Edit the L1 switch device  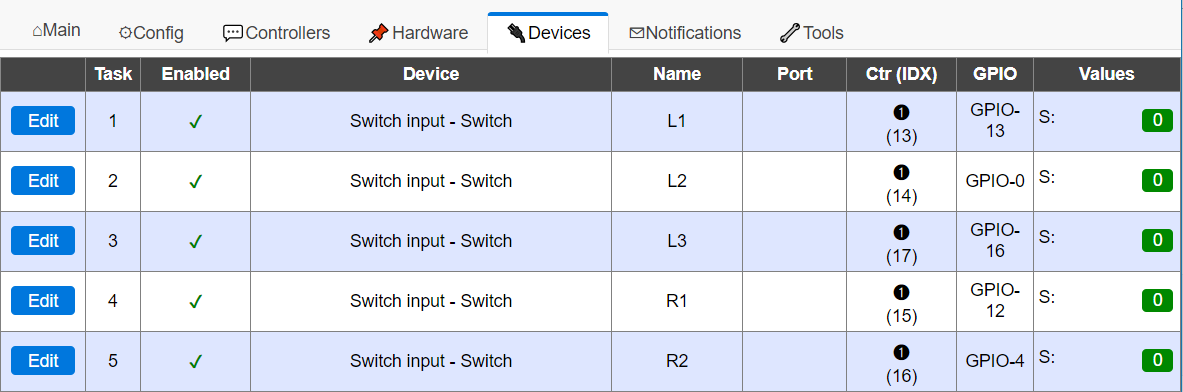(43, 121)
